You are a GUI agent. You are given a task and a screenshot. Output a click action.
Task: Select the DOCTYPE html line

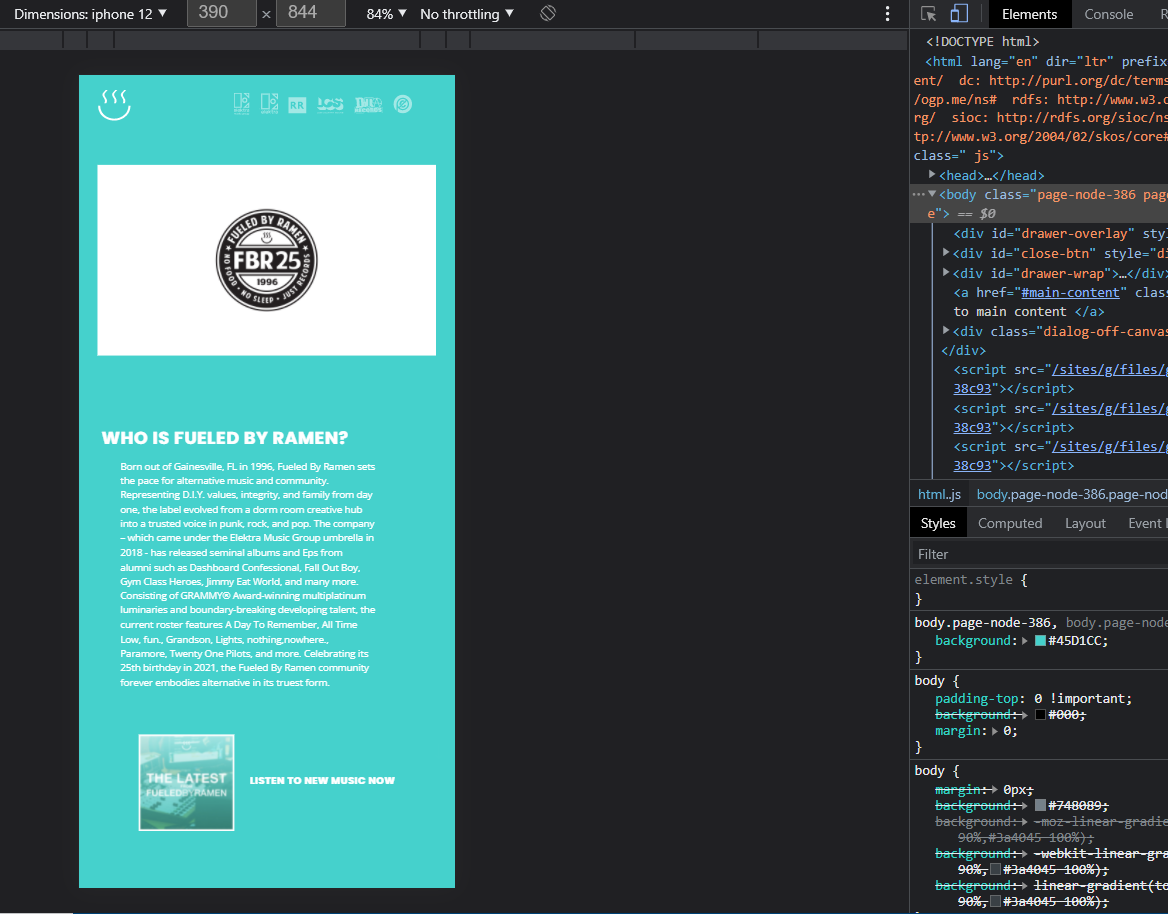tap(982, 42)
